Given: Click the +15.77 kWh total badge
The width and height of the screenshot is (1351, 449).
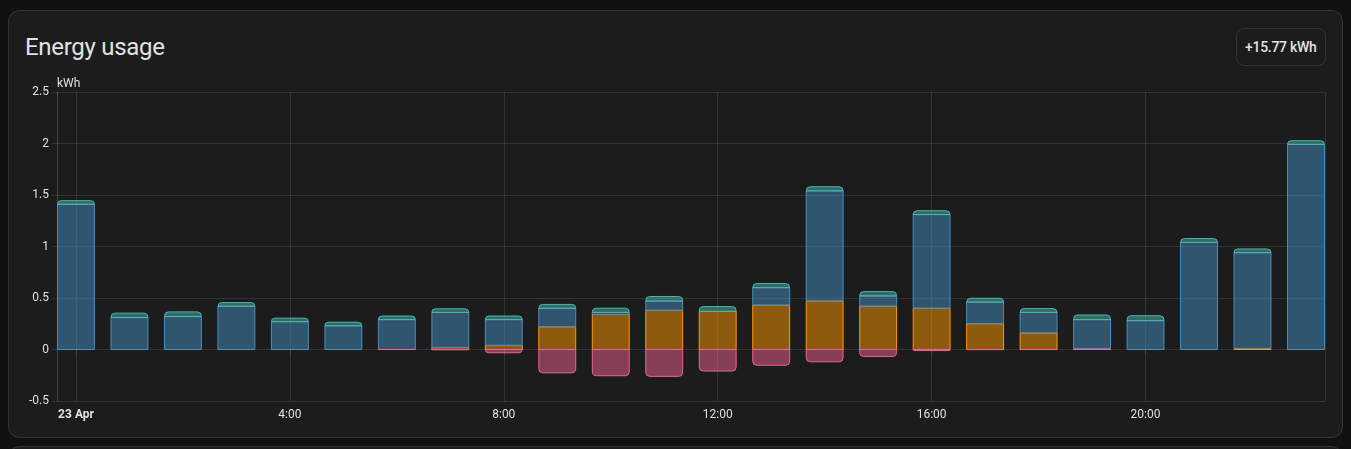Looking at the screenshot, I should coord(1280,47).
